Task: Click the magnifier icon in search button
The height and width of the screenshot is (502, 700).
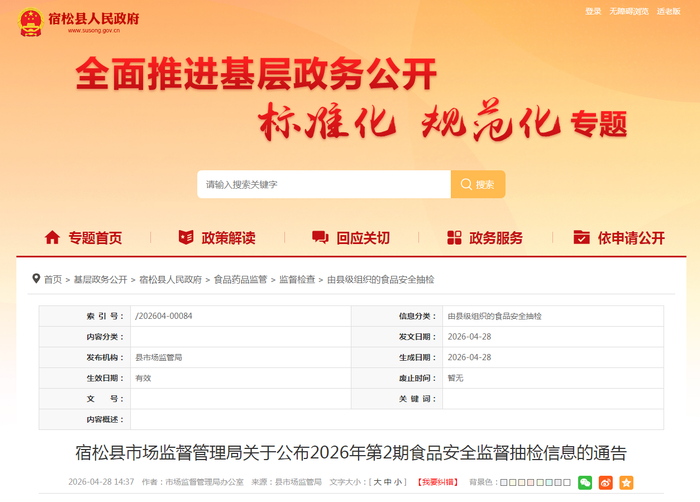Action: pos(466,184)
